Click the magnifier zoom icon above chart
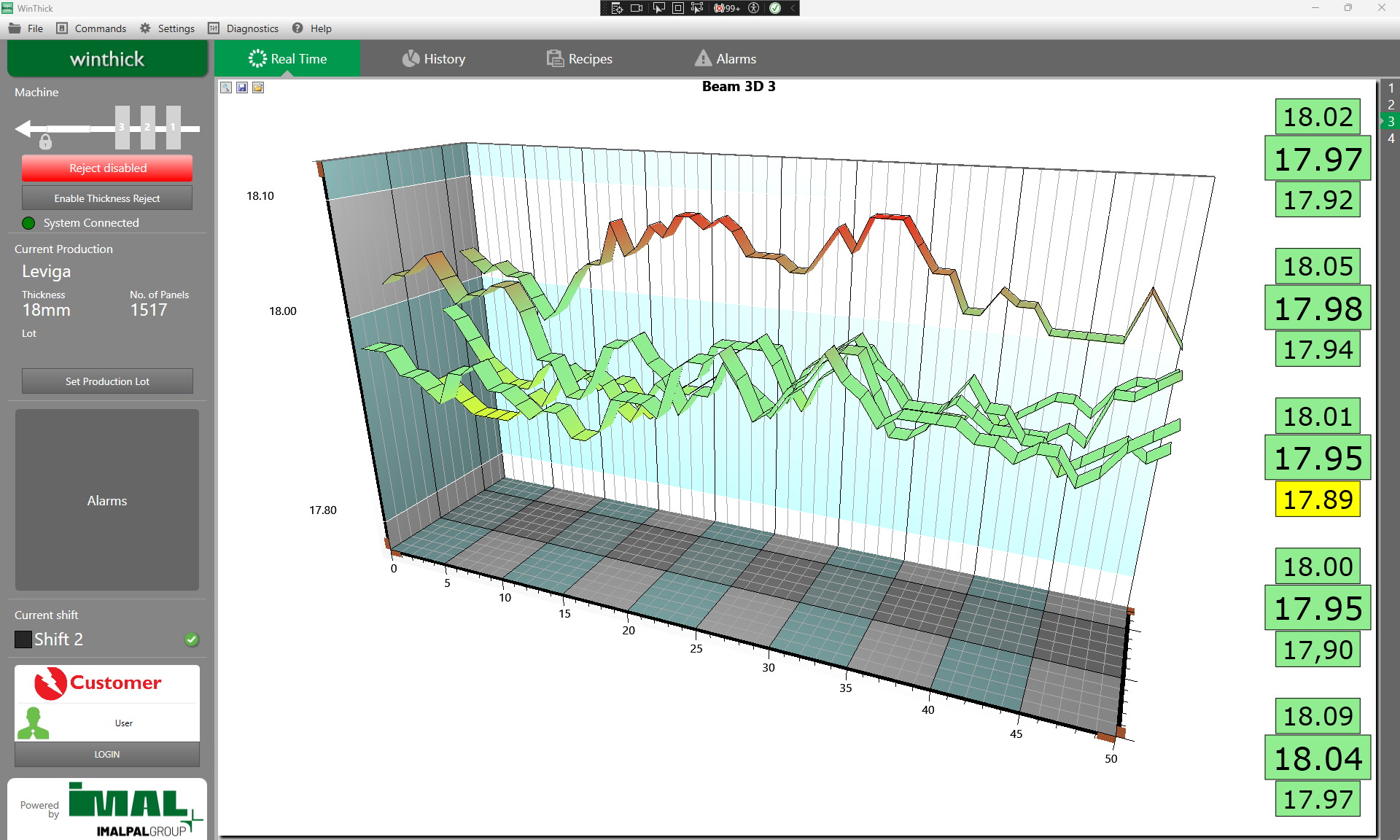 click(x=226, y=87)
